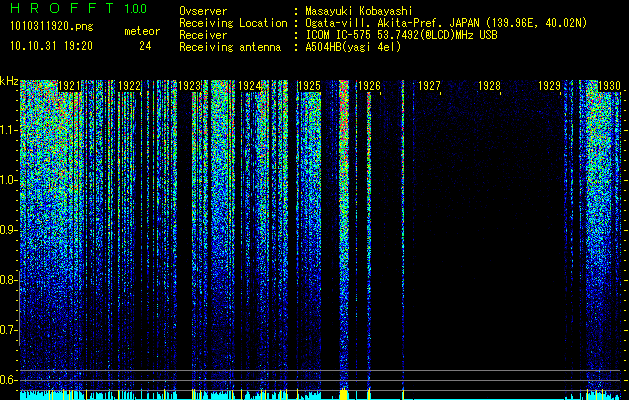Screen dimensions: 629x400
Task: Click the 1921 time marker
Action: (x=69, y=86)
